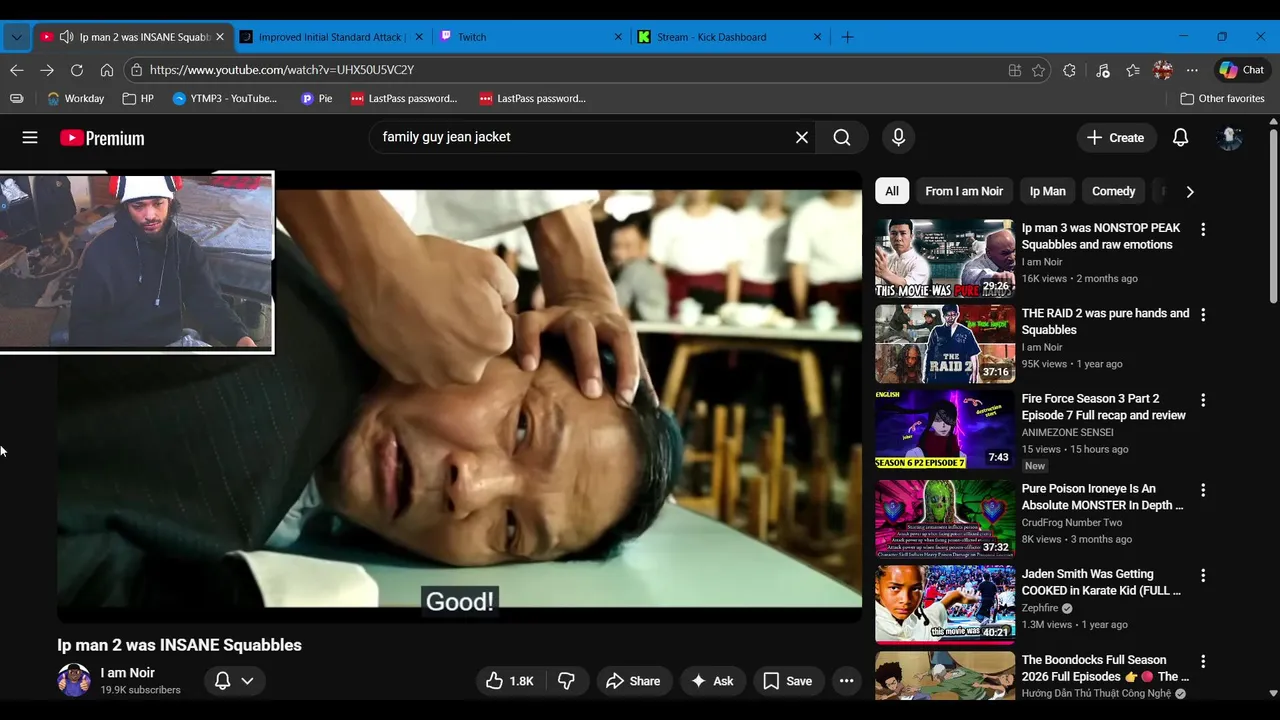
Task: Go to the YouTube Premium home logo
Action: tap(102, 138)
